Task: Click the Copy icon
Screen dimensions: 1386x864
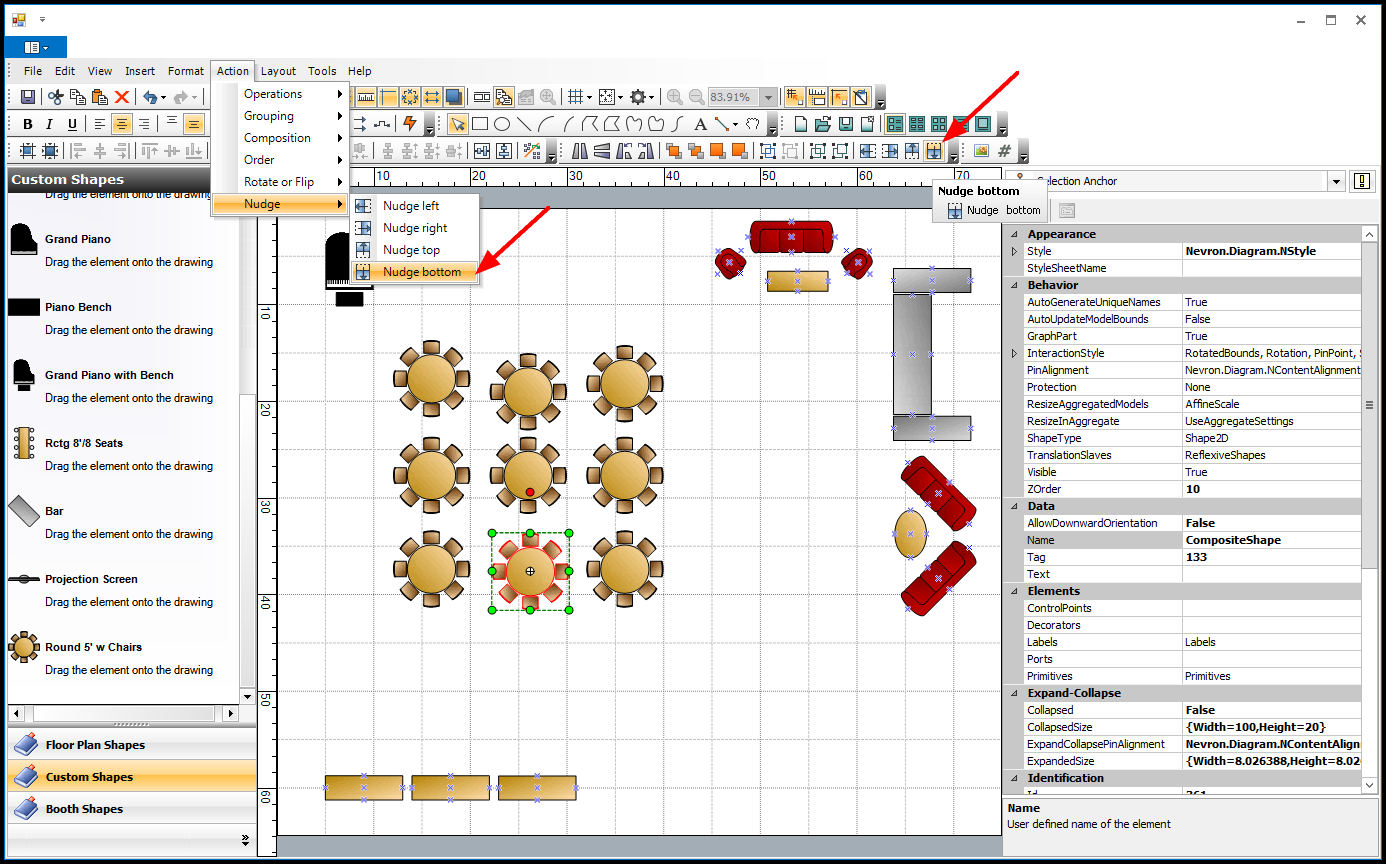Action: tap(78, 97)
